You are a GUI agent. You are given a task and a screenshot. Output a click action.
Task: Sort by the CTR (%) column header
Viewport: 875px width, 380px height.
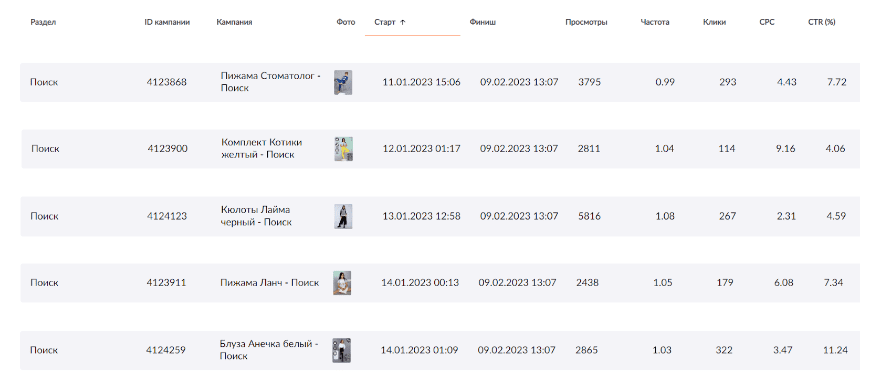click(x=821, y=22)
